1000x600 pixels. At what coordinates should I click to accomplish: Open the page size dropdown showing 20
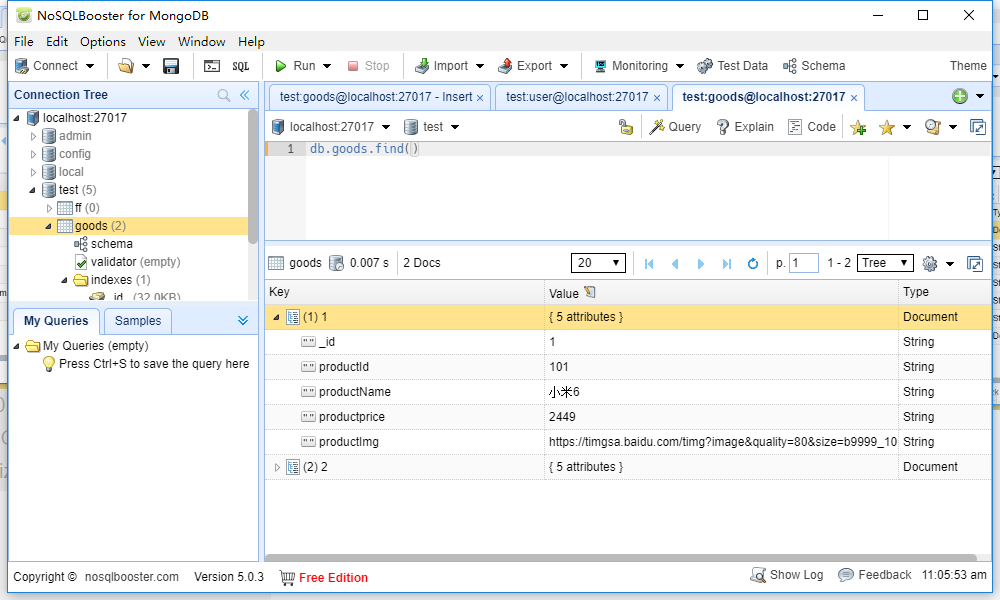tap(598, 262)
